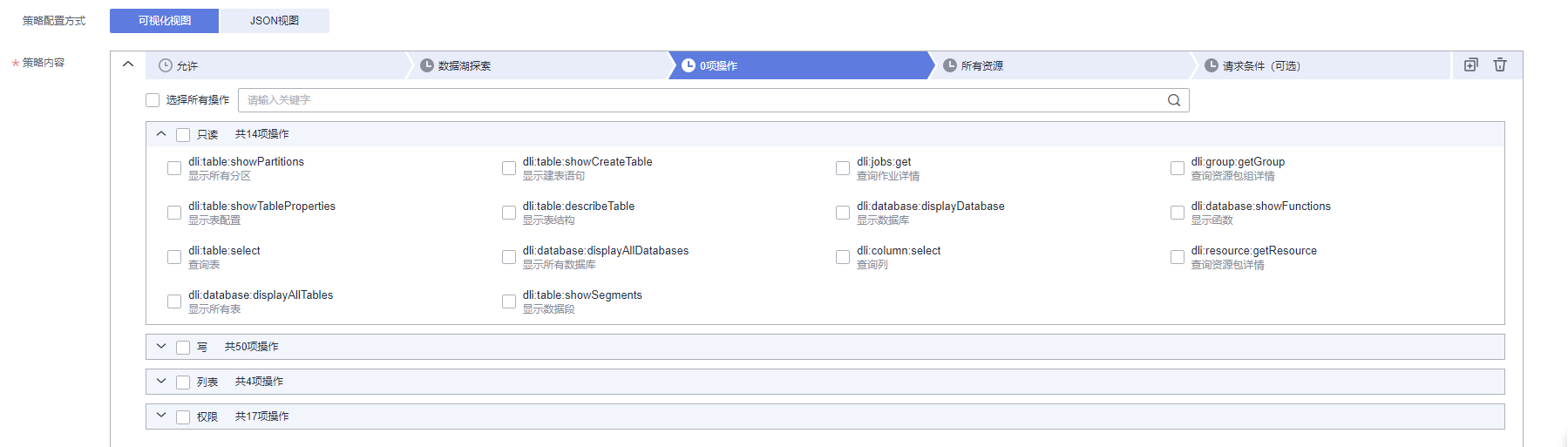Image resolution: width=1568 pixels, height=447 pixels.
Task: Click the copy policy statement icon
Action: [x=1471, y=64]
